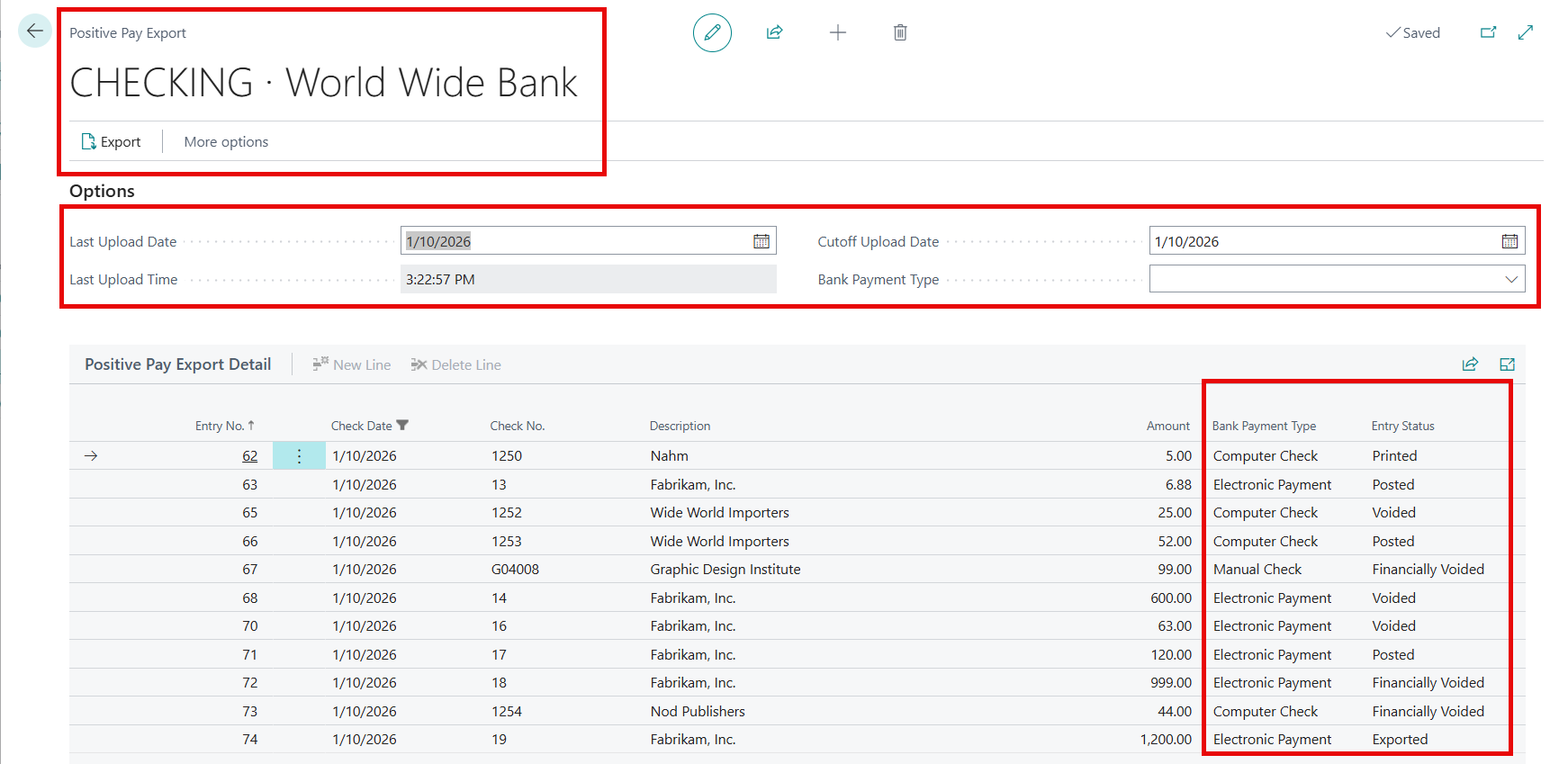The image size is (1568, 764).
Task: Select the Nahm description cell
Action: click(x=670, y=455)
